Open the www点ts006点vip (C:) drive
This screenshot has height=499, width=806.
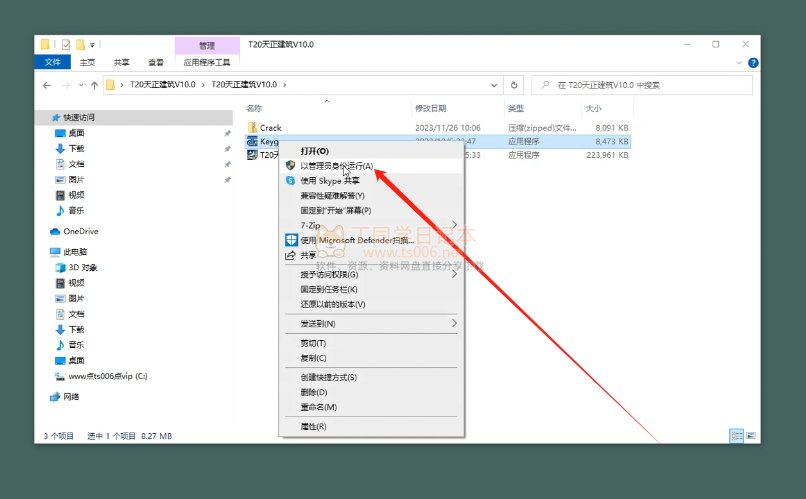click(107, 376)
